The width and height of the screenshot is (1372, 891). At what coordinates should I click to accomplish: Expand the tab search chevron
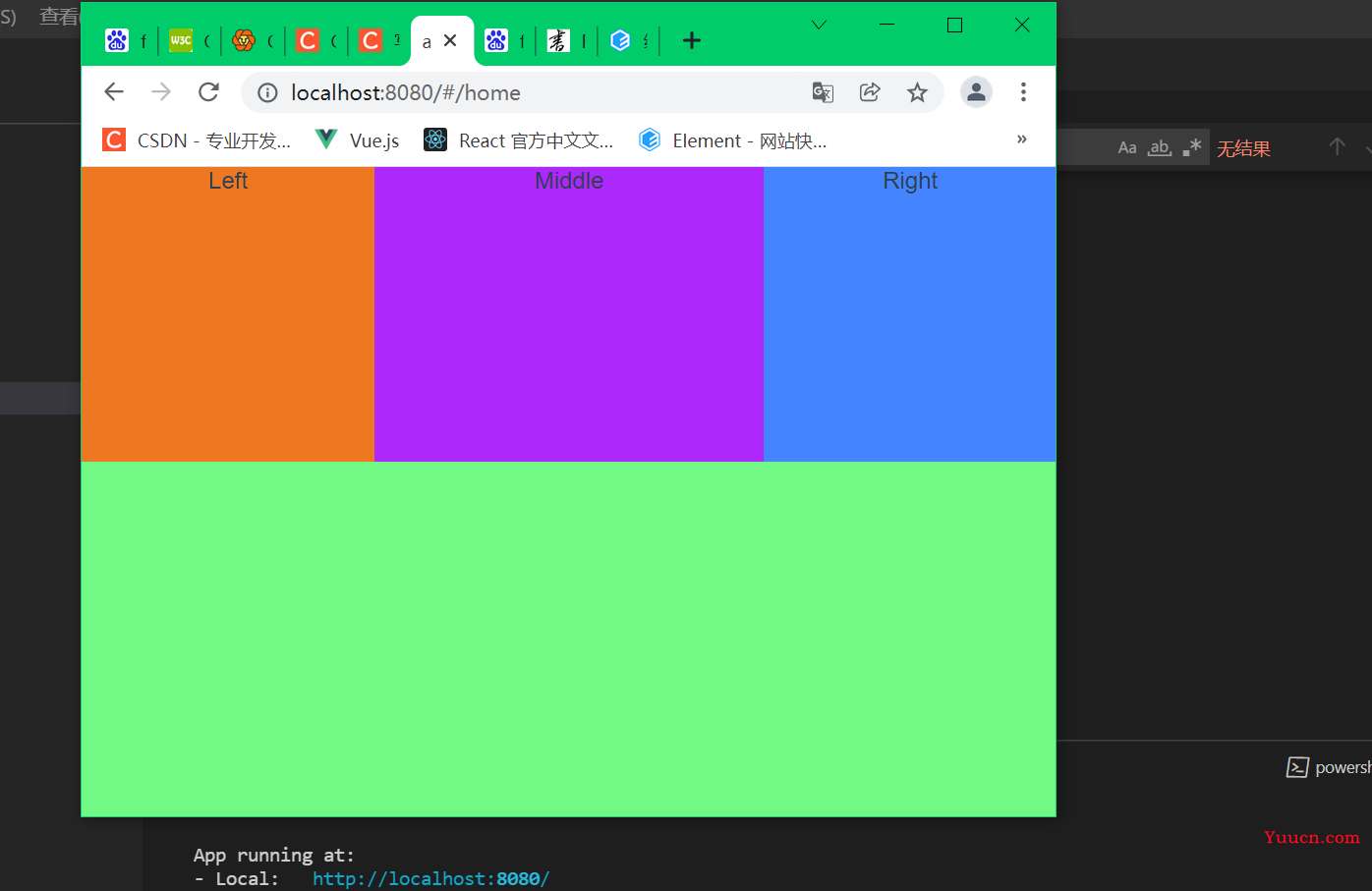819,25
